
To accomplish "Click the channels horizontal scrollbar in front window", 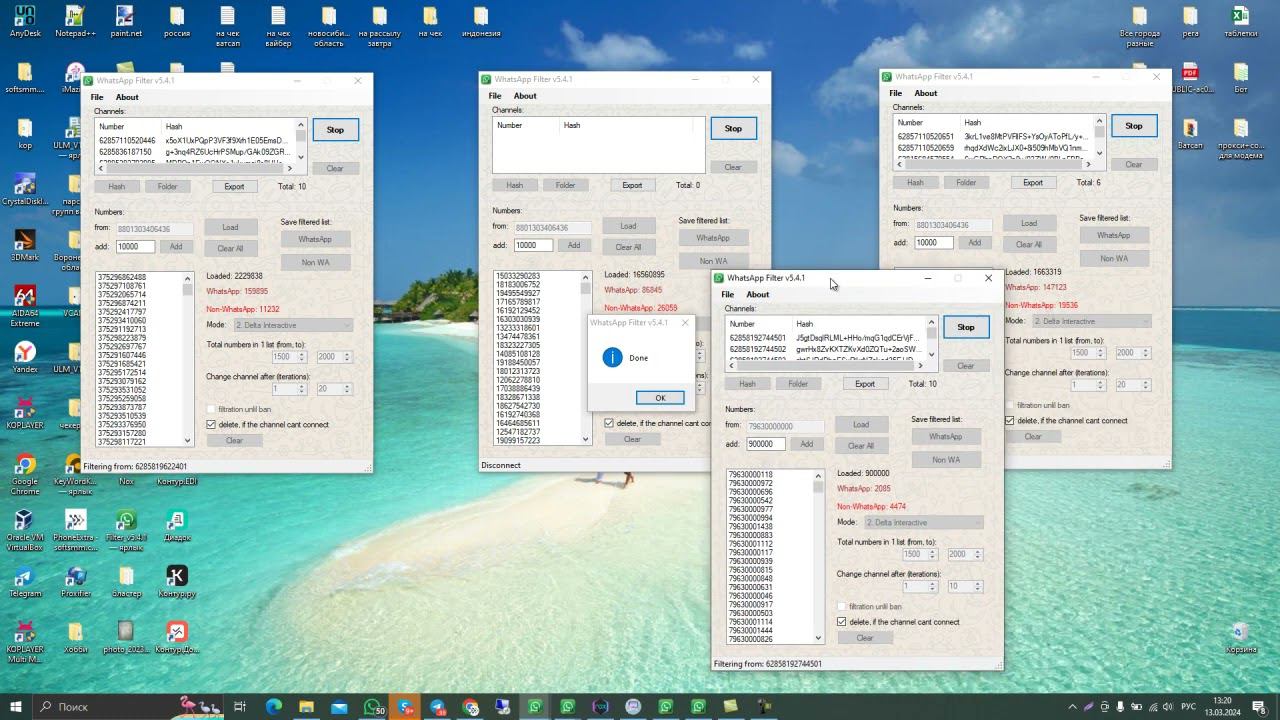I will click(x=825, y=365).
